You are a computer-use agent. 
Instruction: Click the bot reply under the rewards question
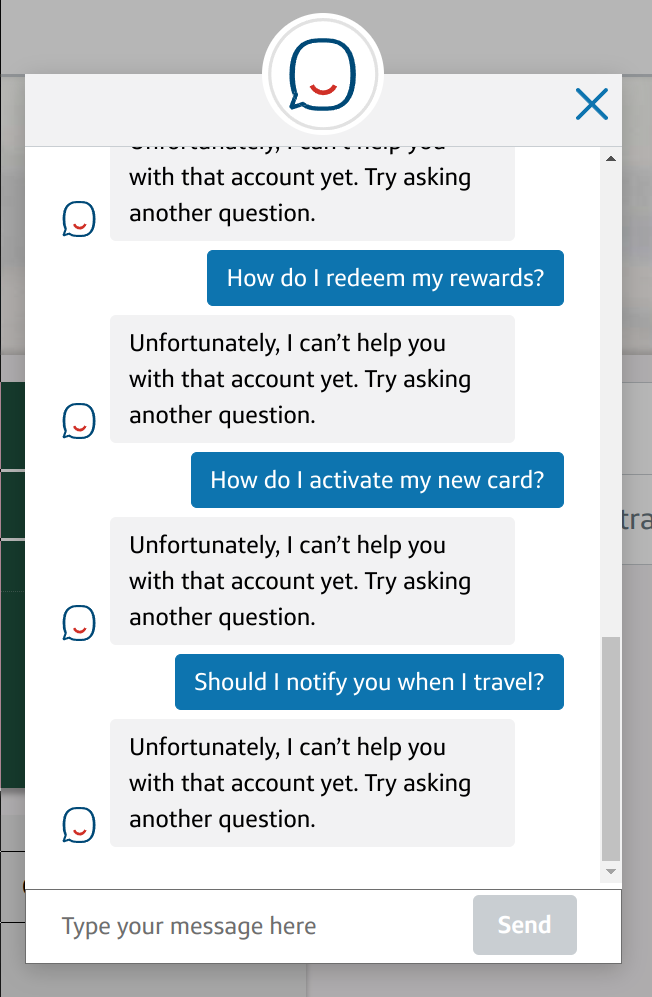click(x=312, y=379)
